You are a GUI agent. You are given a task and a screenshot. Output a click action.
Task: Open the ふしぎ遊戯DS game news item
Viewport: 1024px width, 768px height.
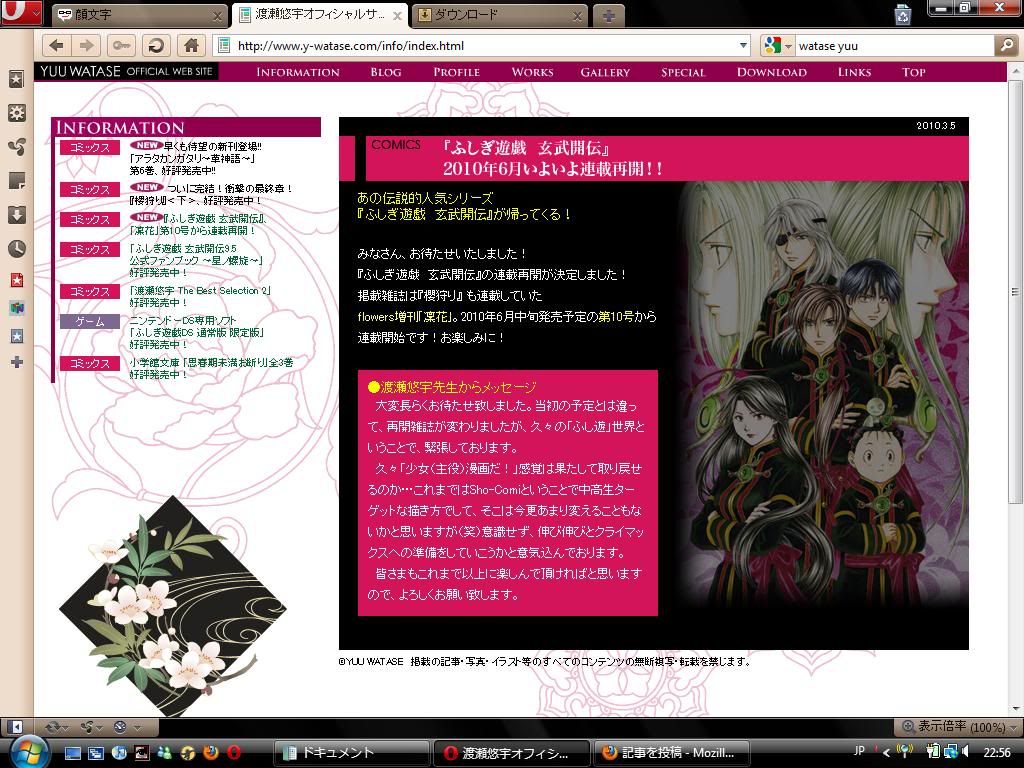pyautogui.click(x=197, y=332)
